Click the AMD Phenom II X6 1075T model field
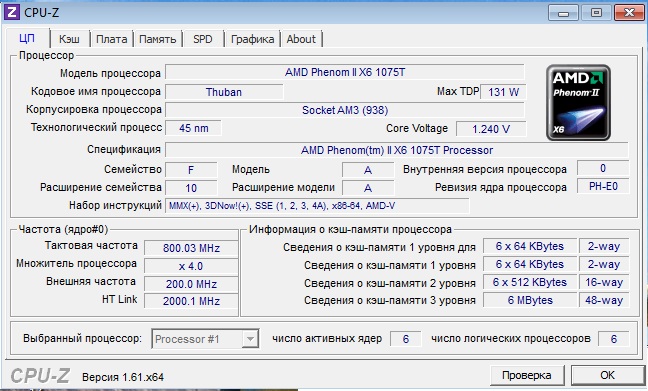Viewport: 648px width, 391px height. point(345,72)
